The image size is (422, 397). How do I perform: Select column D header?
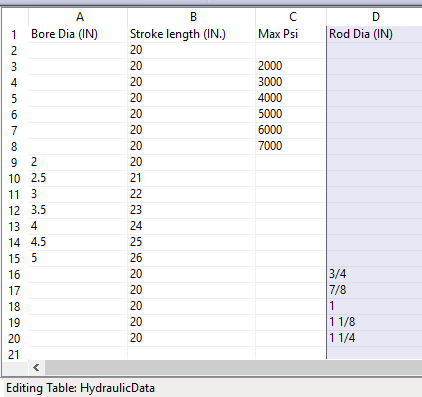[x=374, y=17]
